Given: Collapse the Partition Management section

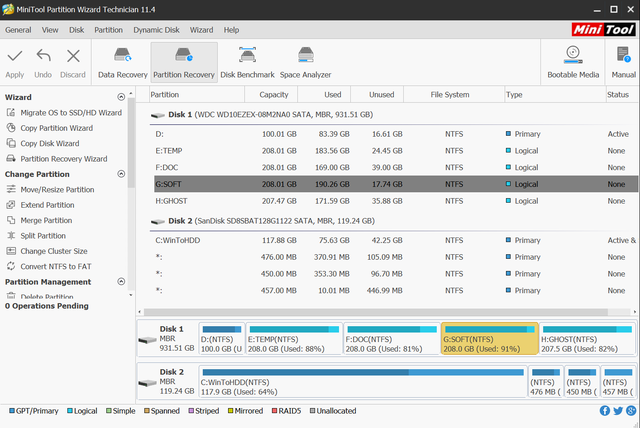Looking at the screenshot, I should point(121,282).
